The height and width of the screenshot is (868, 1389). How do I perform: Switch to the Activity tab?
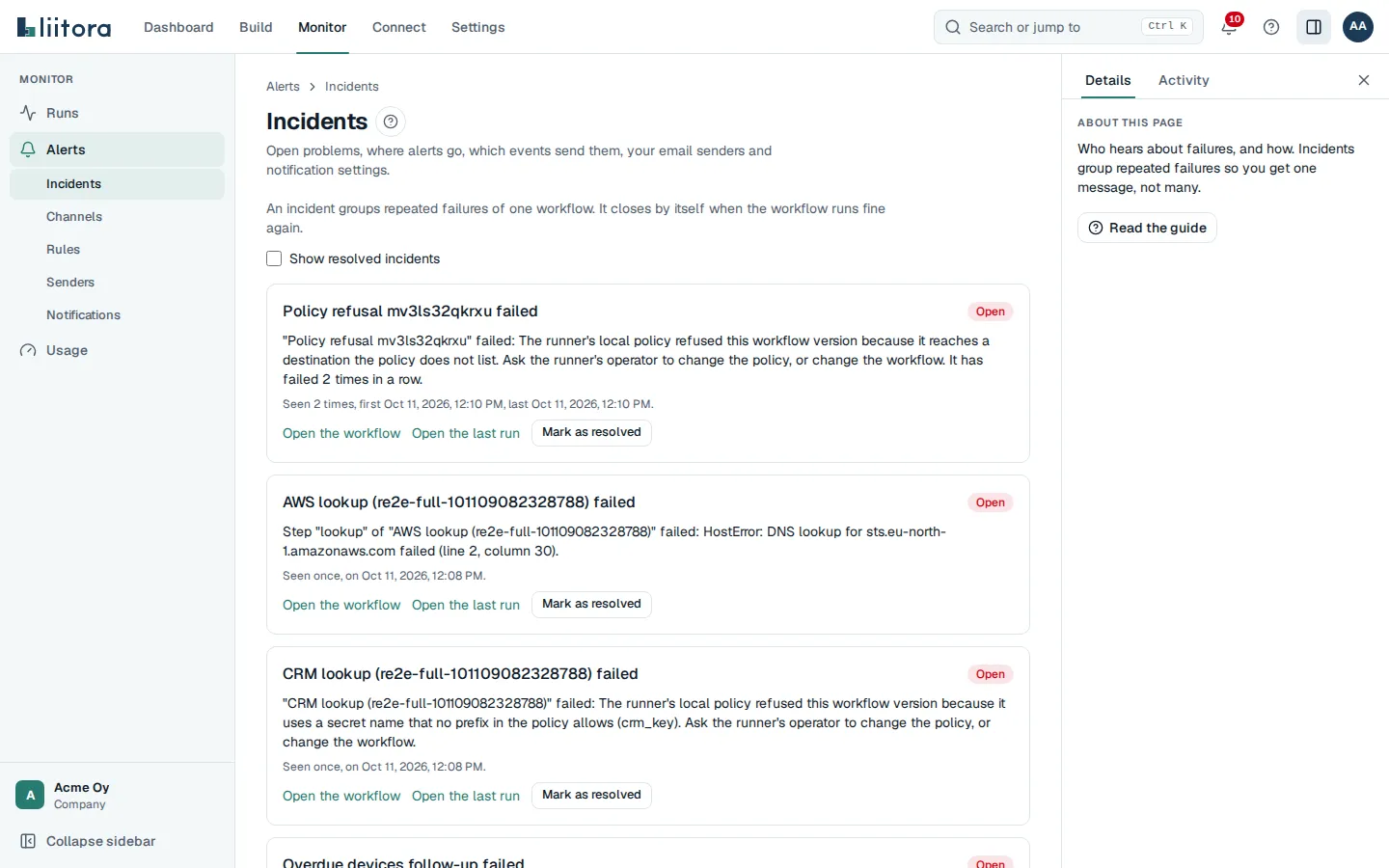[x=1184, y=80]
